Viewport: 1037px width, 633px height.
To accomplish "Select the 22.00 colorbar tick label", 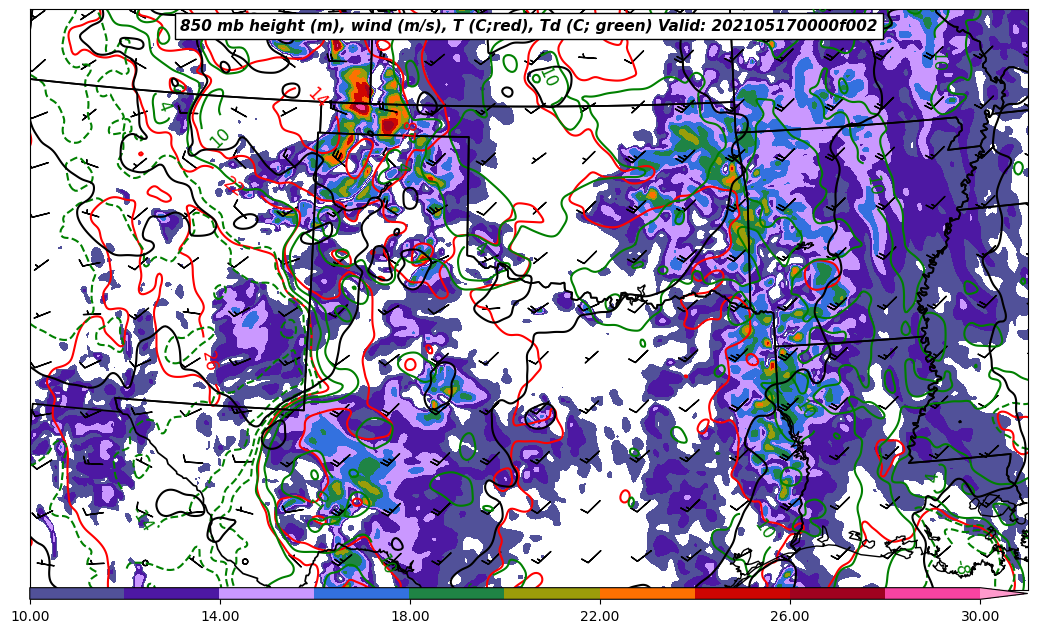I will tap(600, 616).
